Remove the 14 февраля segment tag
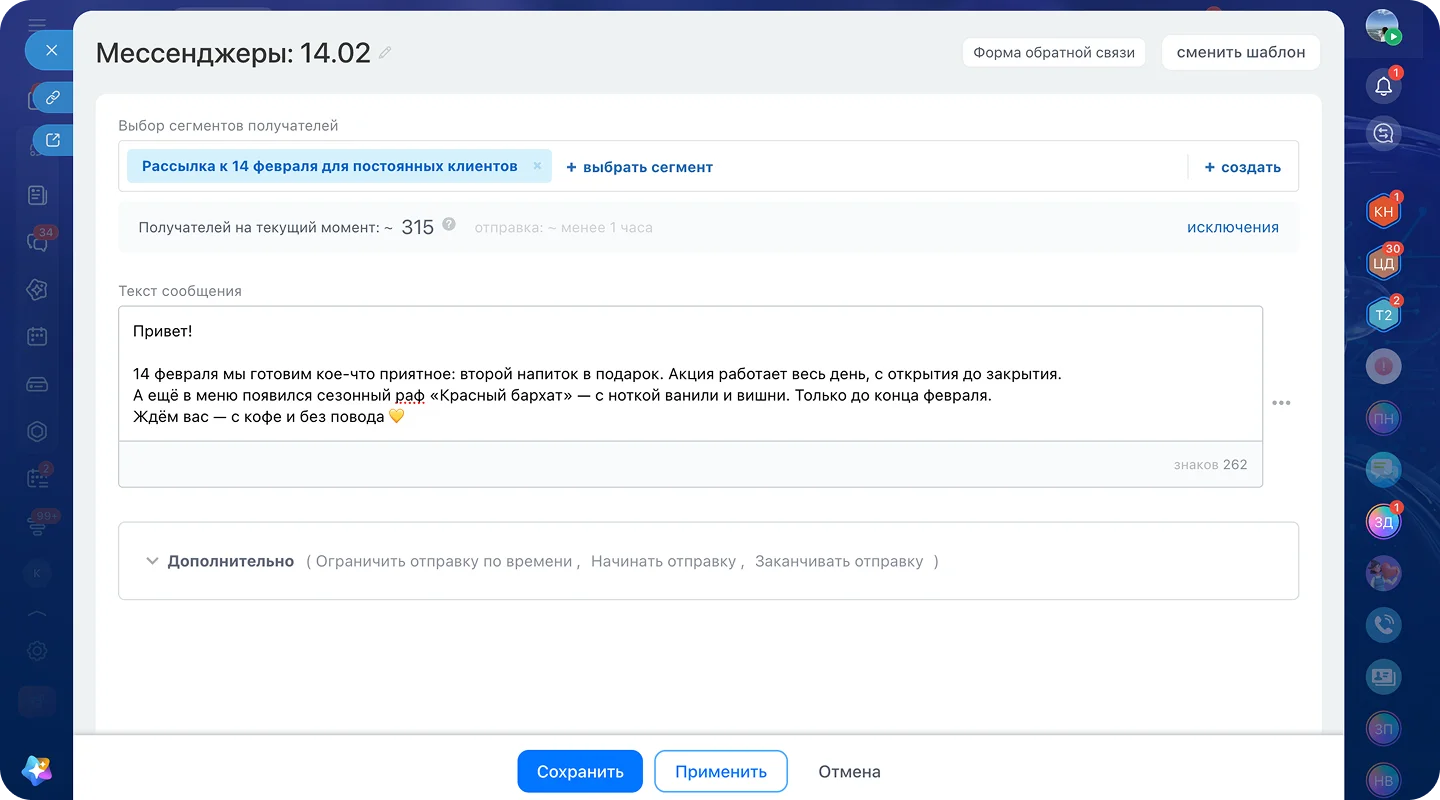Viewport: 1440px width, 800px height. 537,166
